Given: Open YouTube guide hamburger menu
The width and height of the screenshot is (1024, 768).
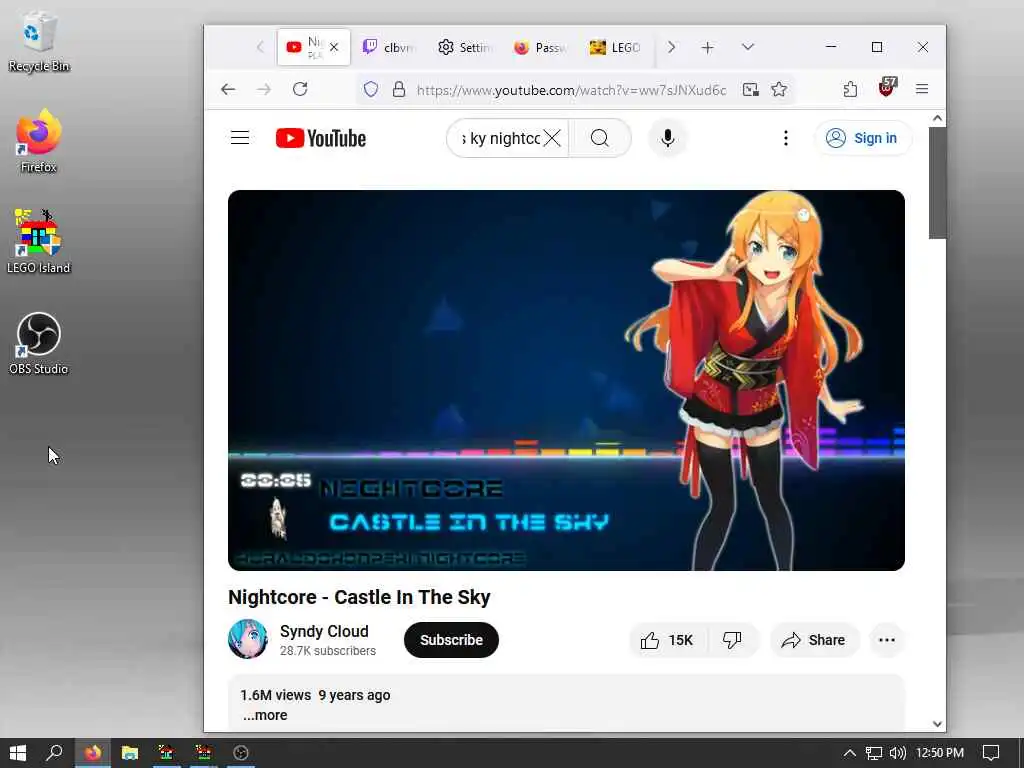Looking at the screenshot, I should (x=240, y=138).
